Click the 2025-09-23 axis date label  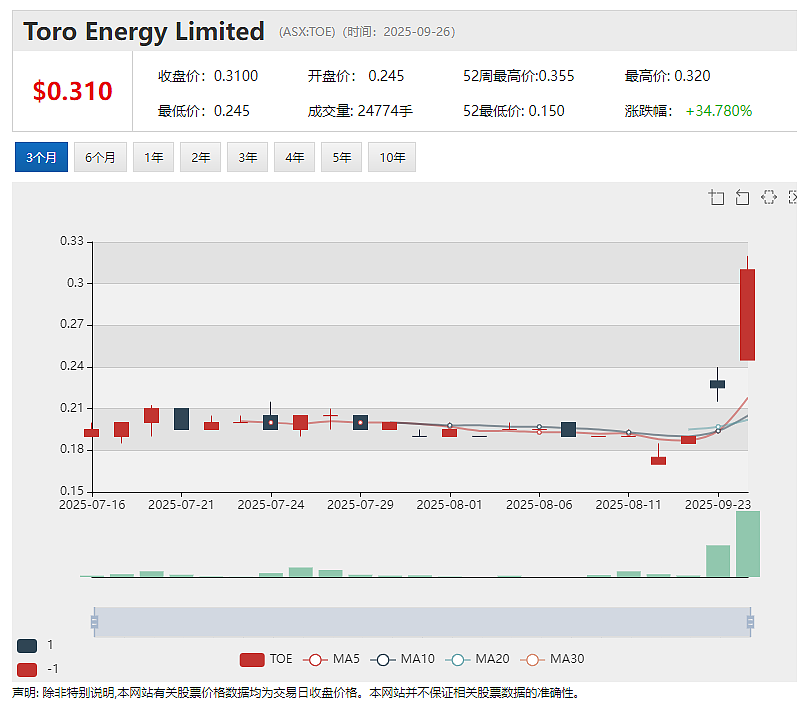click(x=718, y=505)
